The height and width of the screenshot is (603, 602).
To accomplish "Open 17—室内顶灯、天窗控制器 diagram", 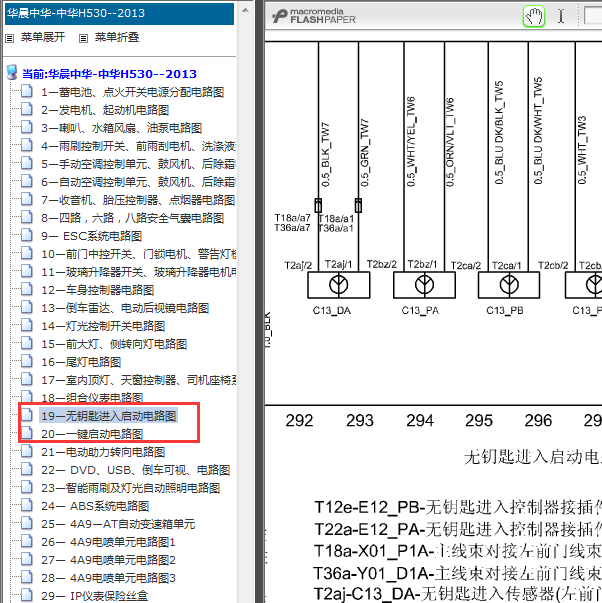I will click(138, 380).
